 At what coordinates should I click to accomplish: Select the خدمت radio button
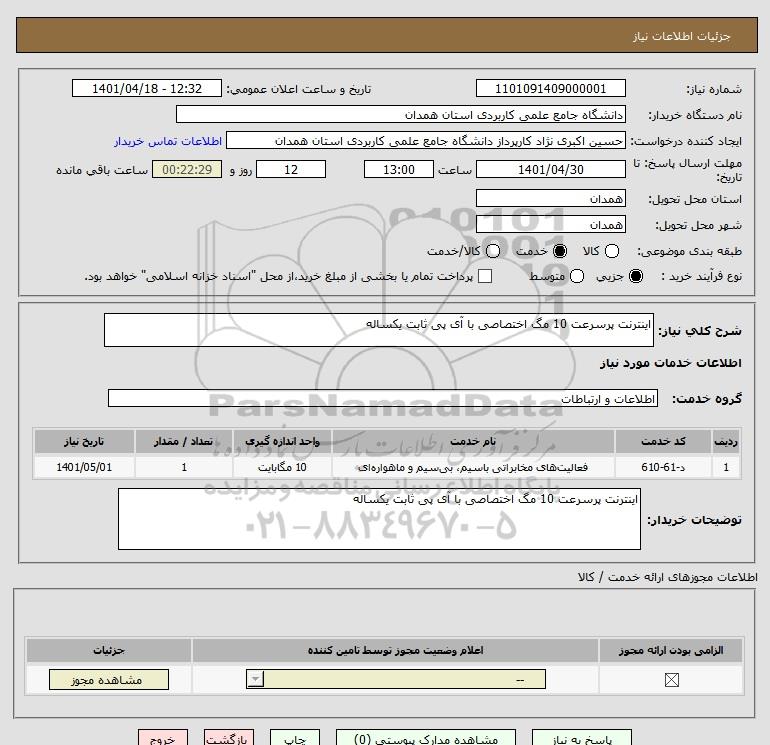[559, 251]
